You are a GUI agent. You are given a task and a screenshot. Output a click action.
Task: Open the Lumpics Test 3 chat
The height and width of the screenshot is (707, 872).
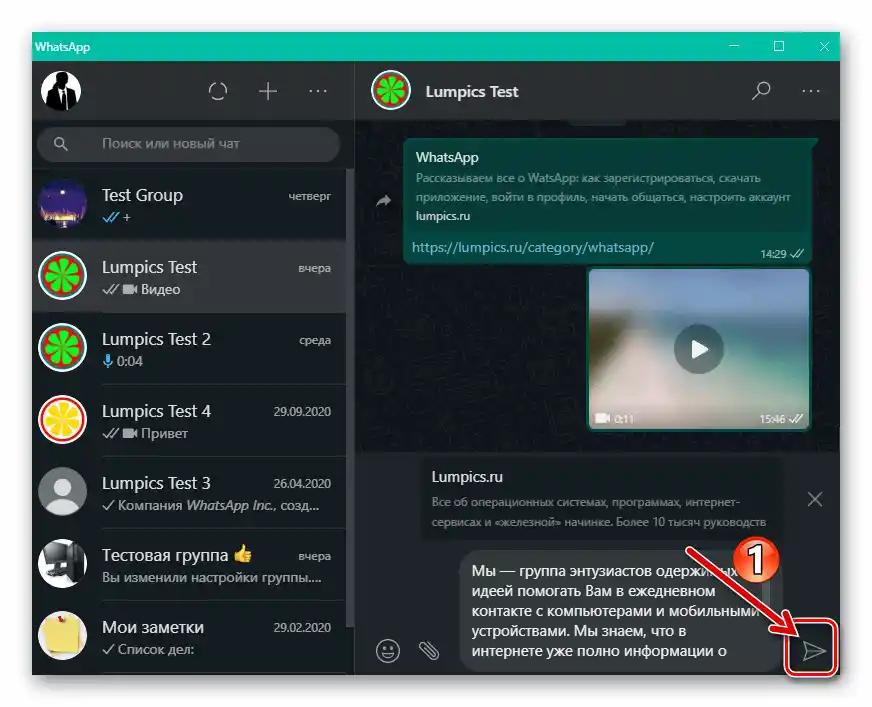click(189, 492)
